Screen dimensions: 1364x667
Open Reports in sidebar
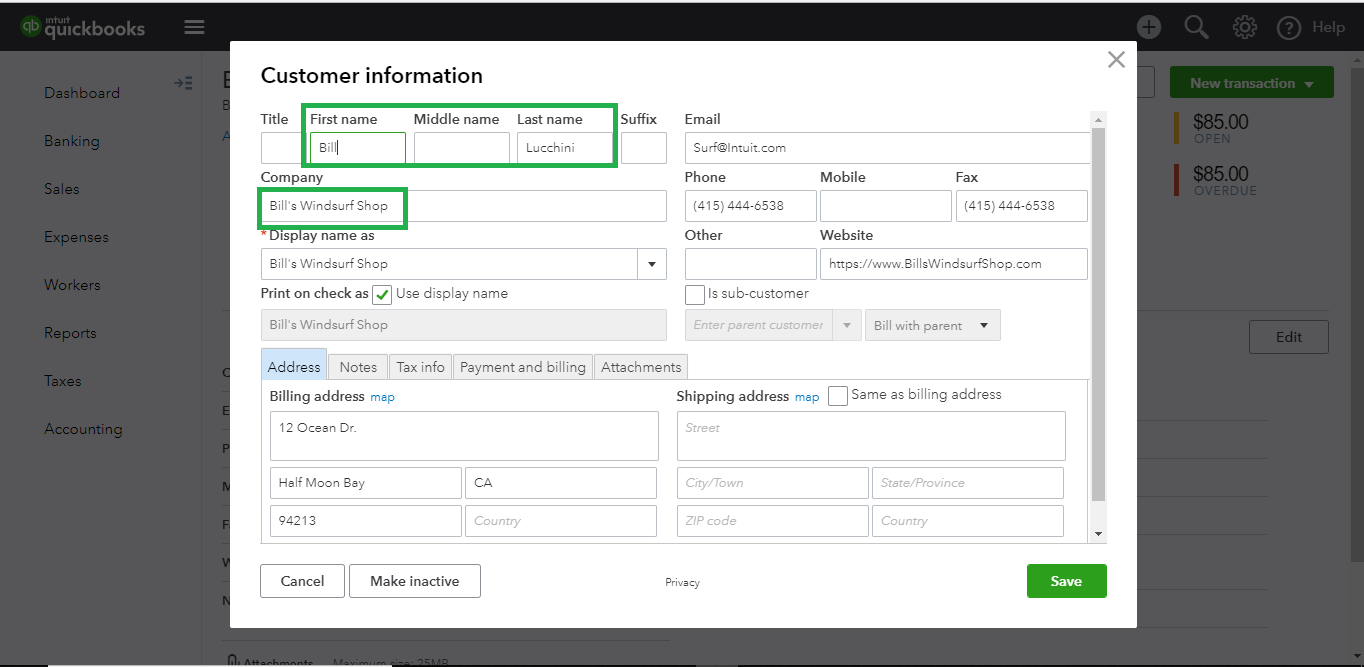tap(70, 333)
